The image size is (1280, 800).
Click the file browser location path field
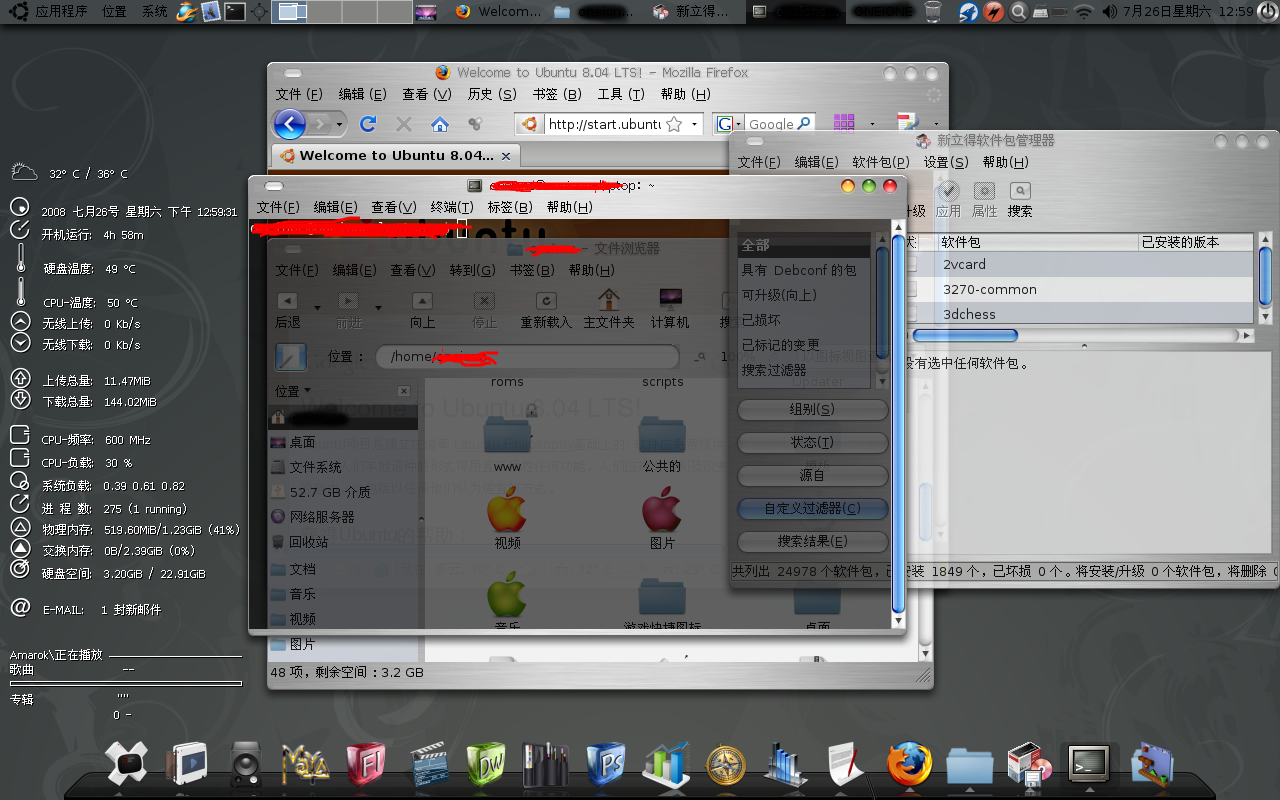coord(528,357)
